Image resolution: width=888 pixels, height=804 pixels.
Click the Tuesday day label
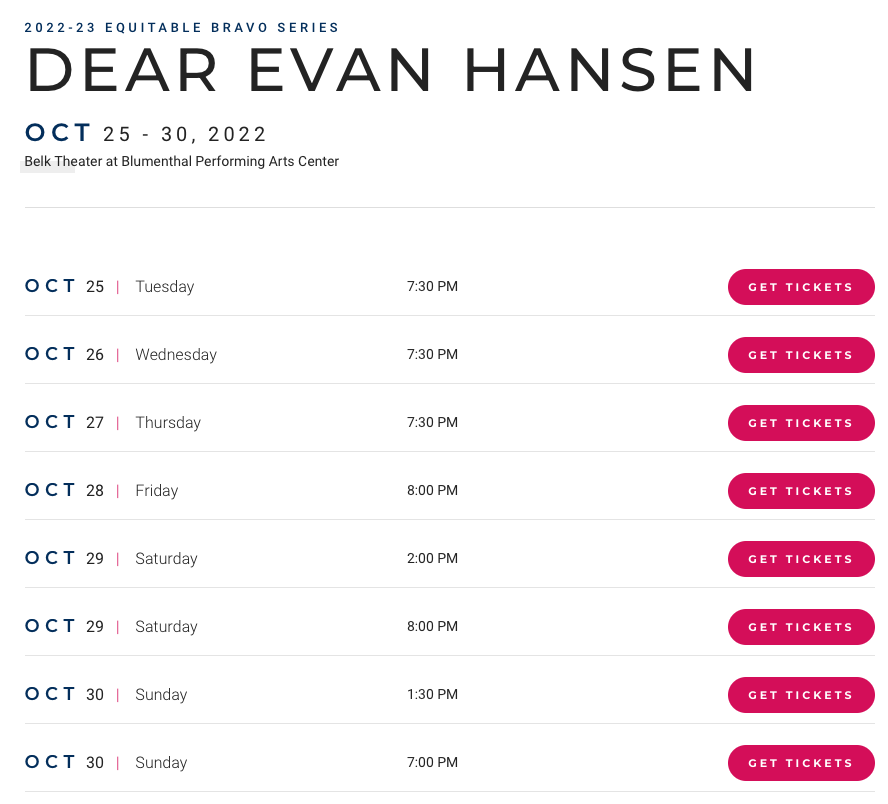pos(164,287)
